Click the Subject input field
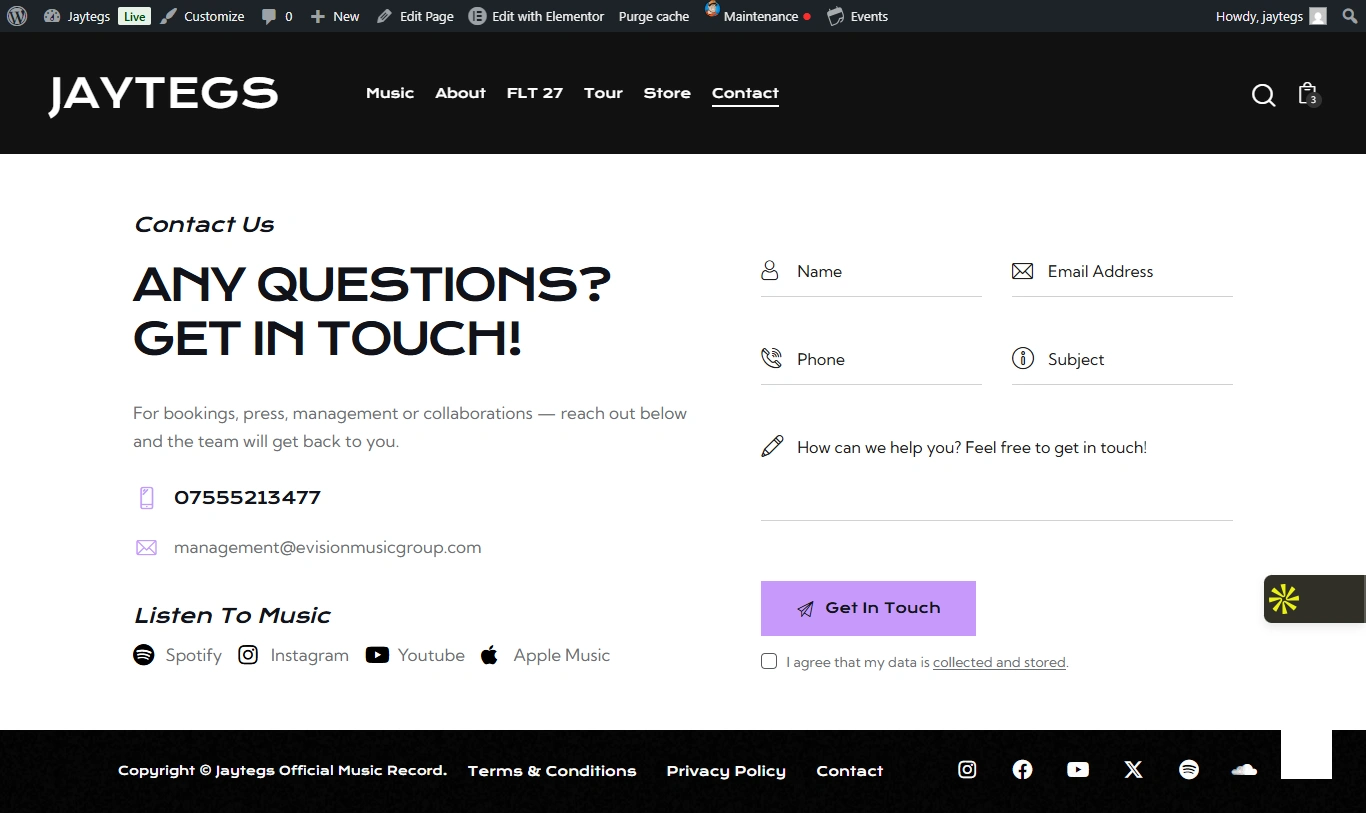The image size is (1366, 813). 1122,360
